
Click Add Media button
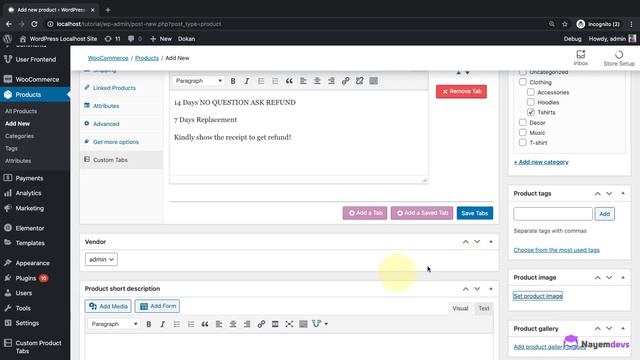pyautogui.click(x=108, y=306)
